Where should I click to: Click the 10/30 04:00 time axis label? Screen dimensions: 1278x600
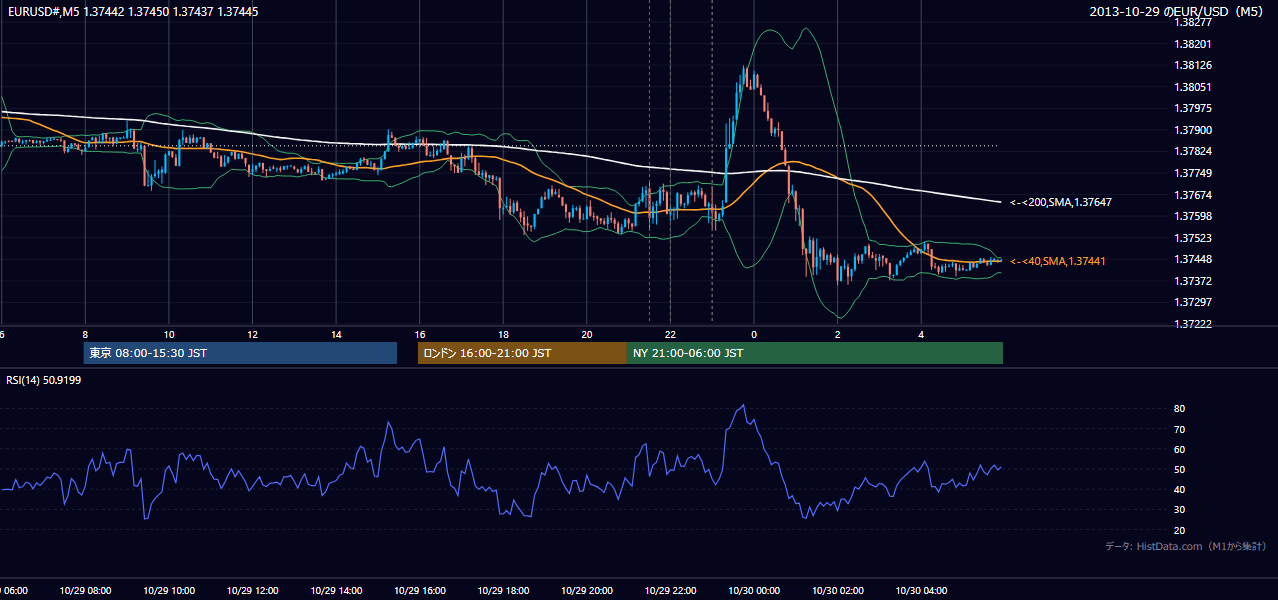pyautogui.click(x=921, y=591)
